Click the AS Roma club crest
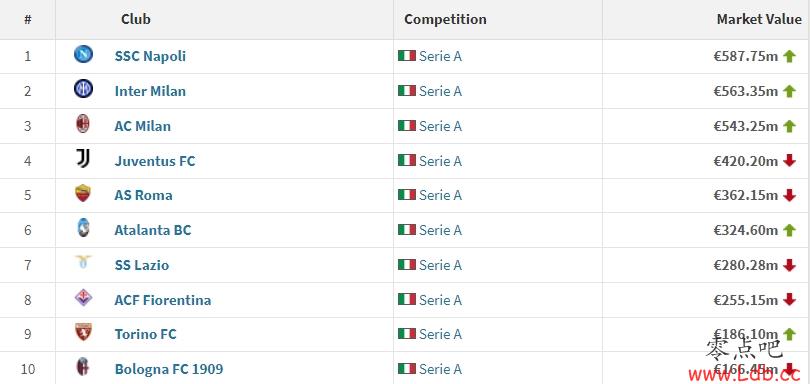This screenshot has width=810, height=384. [83, 193]
